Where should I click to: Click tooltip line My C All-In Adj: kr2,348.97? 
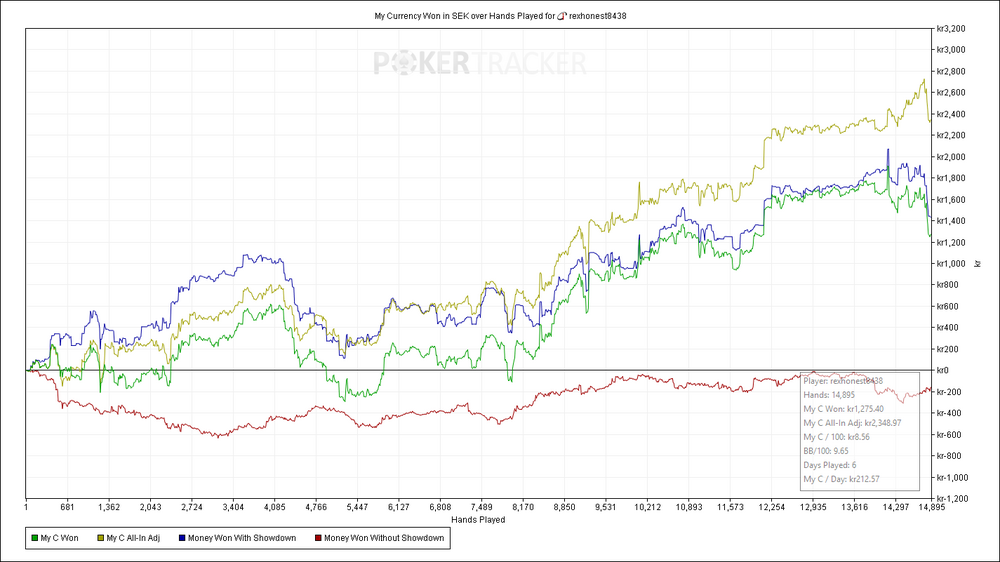pyautogui.click(x=852, y=424)
